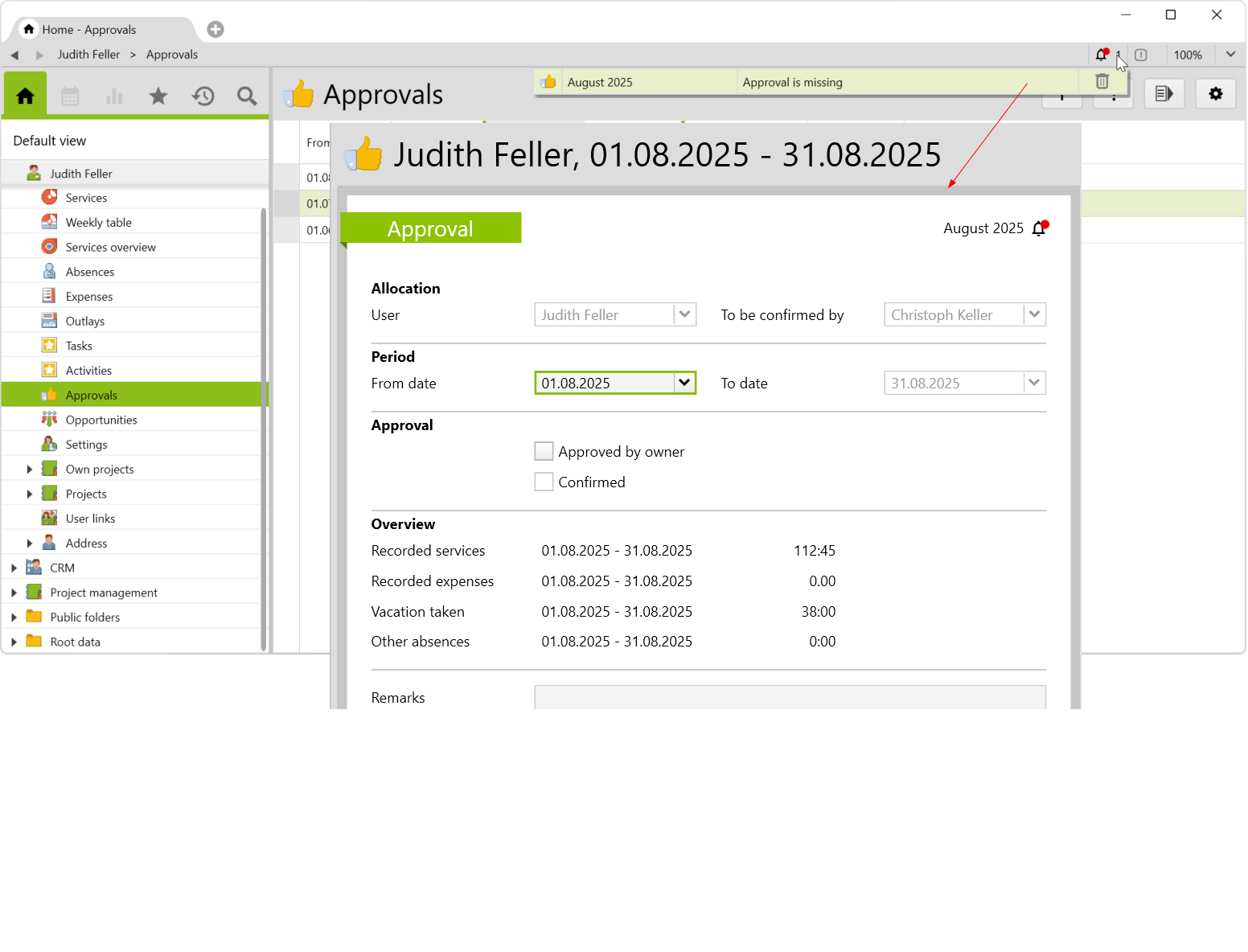Screen dimensions: 1248x952
Task: Open the zoom level dropdown chevron
Action: pyautogui.click(x=1230, y=55)
